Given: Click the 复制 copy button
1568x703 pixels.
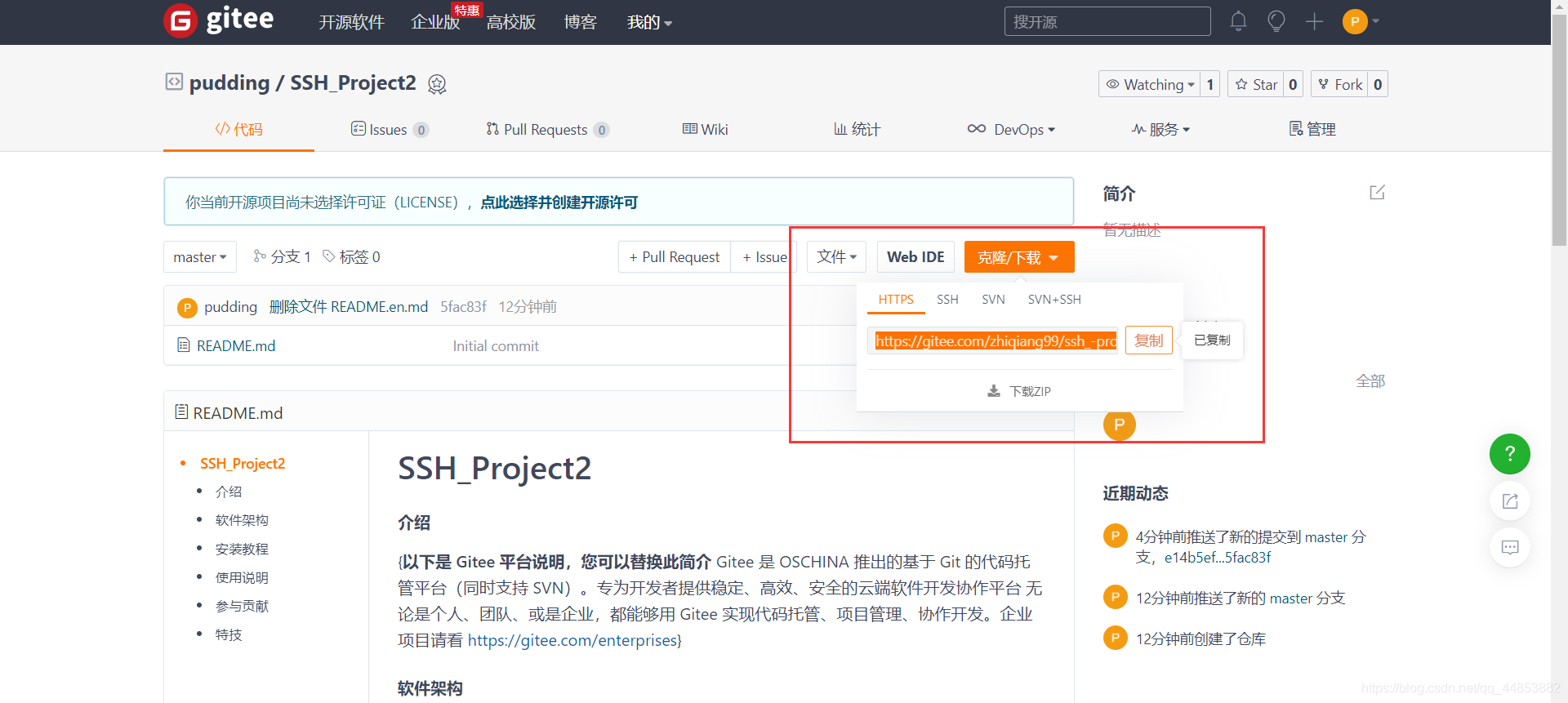Looking at the screenshot, I should click(x=1148, y=340).
